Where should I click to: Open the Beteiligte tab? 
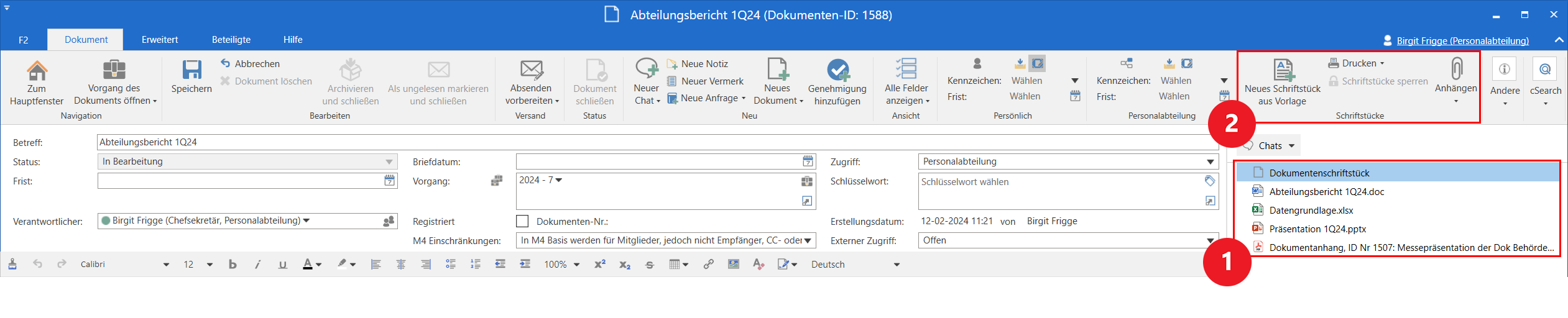pyautogui.click(x=231, y=40)
